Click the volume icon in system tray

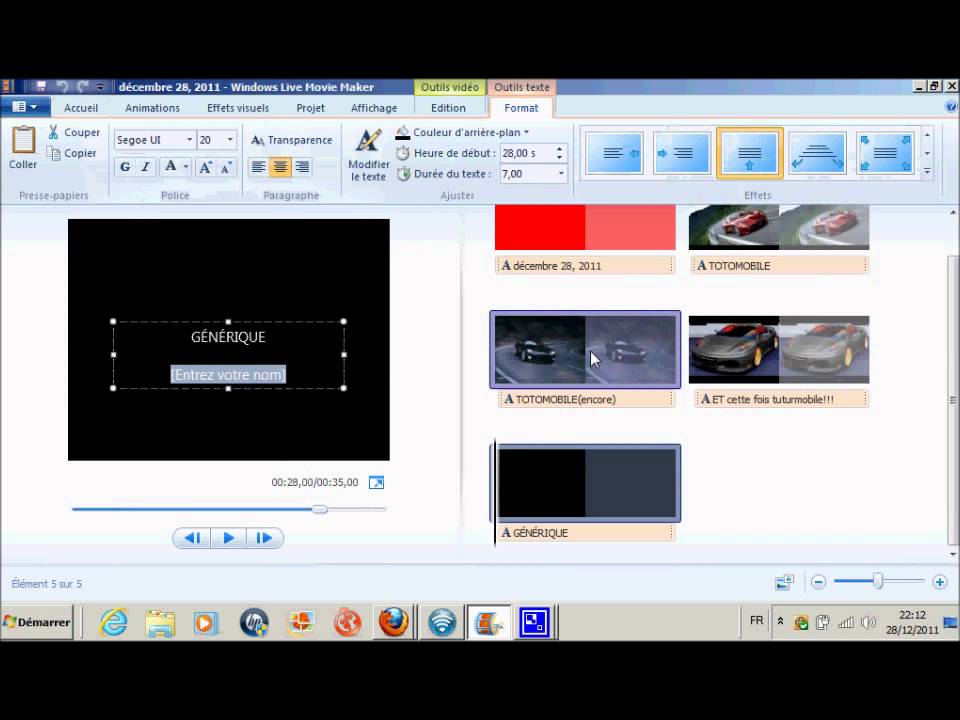868,623
